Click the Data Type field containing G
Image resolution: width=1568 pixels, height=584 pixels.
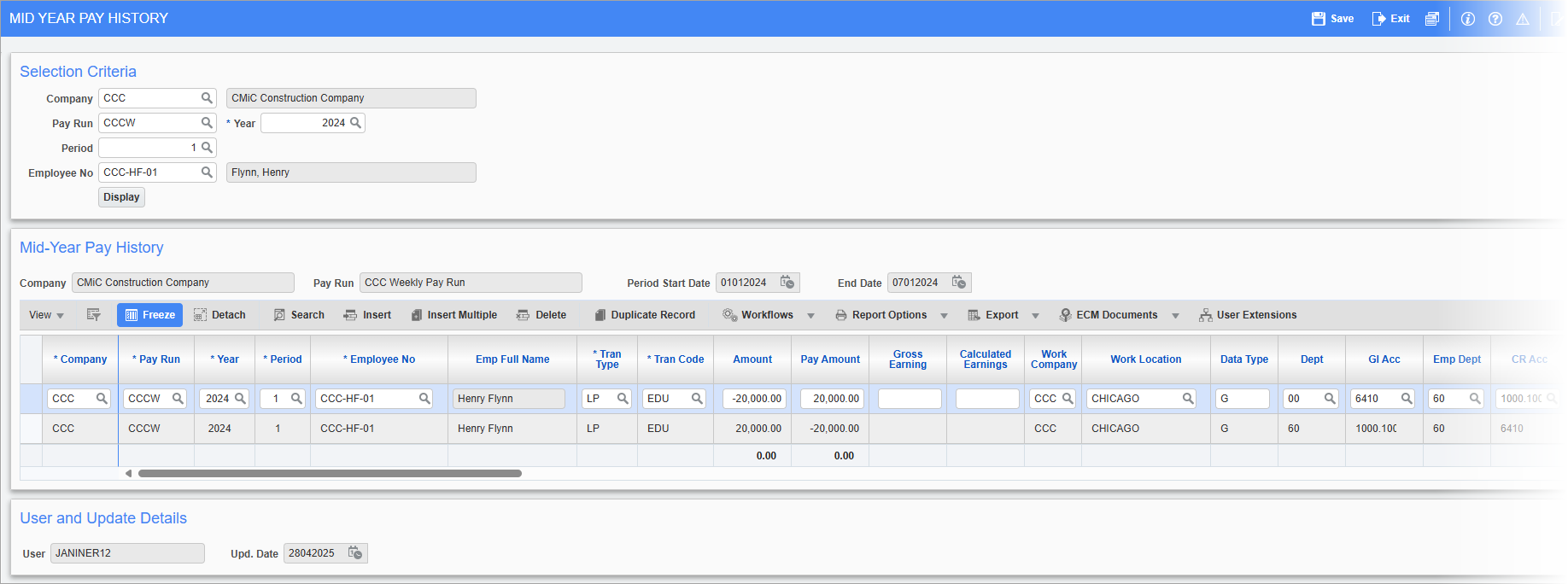(1243, 399)
